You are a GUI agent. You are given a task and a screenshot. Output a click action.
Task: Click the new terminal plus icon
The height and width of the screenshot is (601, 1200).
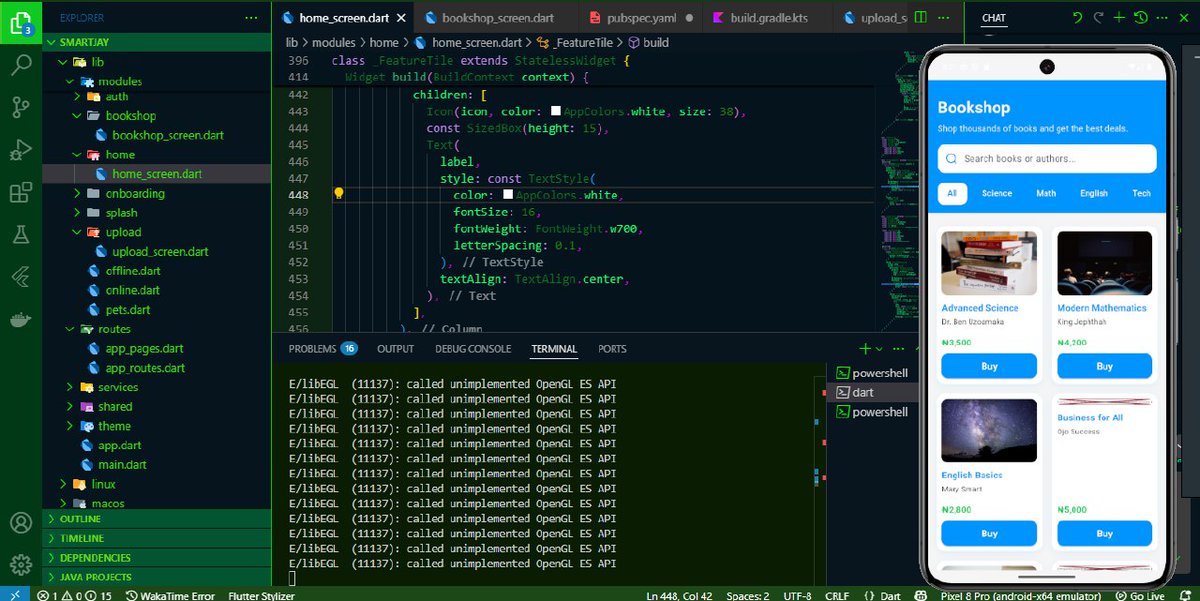point(865,349)
